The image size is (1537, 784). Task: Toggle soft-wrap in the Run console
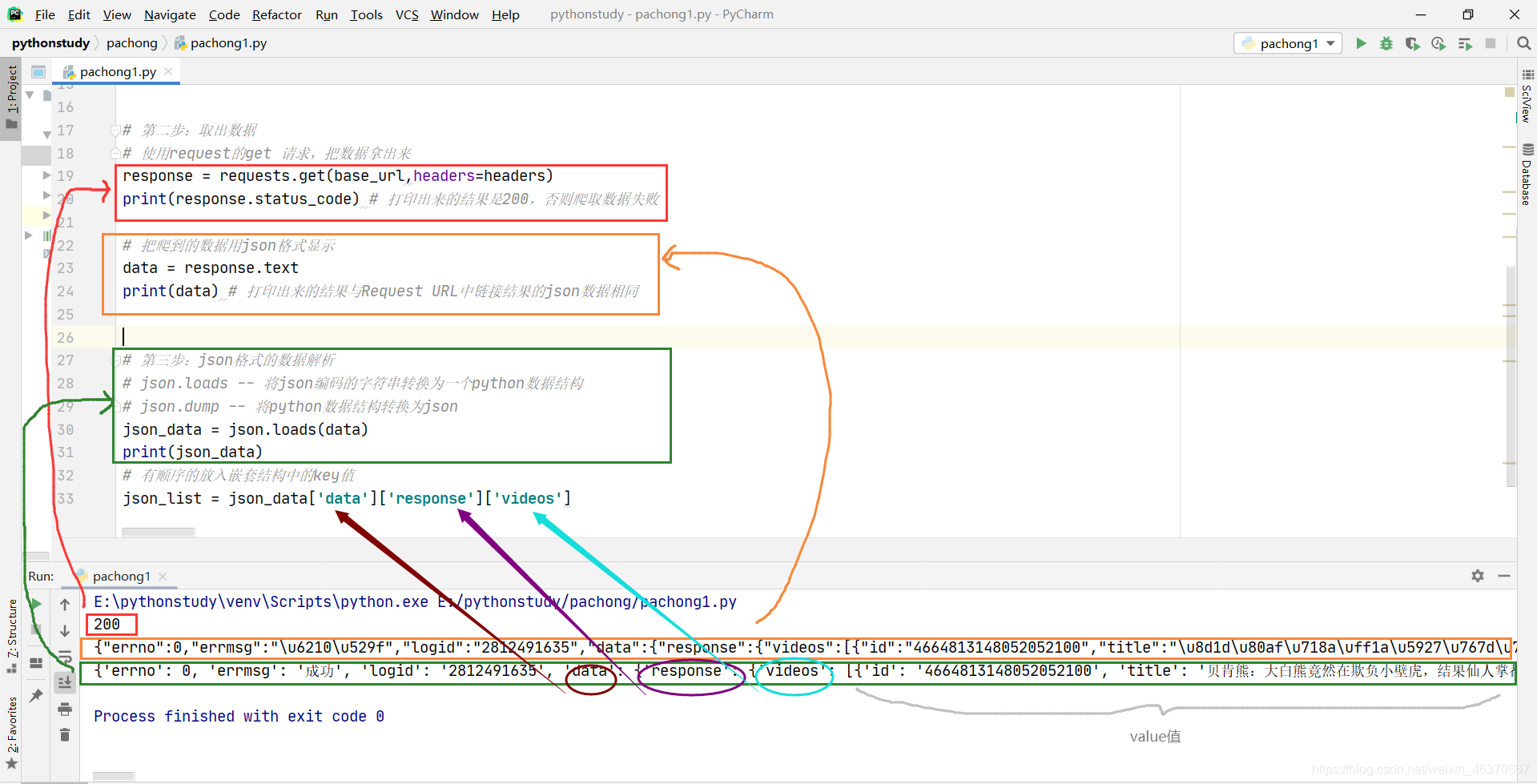click(65, 657)
